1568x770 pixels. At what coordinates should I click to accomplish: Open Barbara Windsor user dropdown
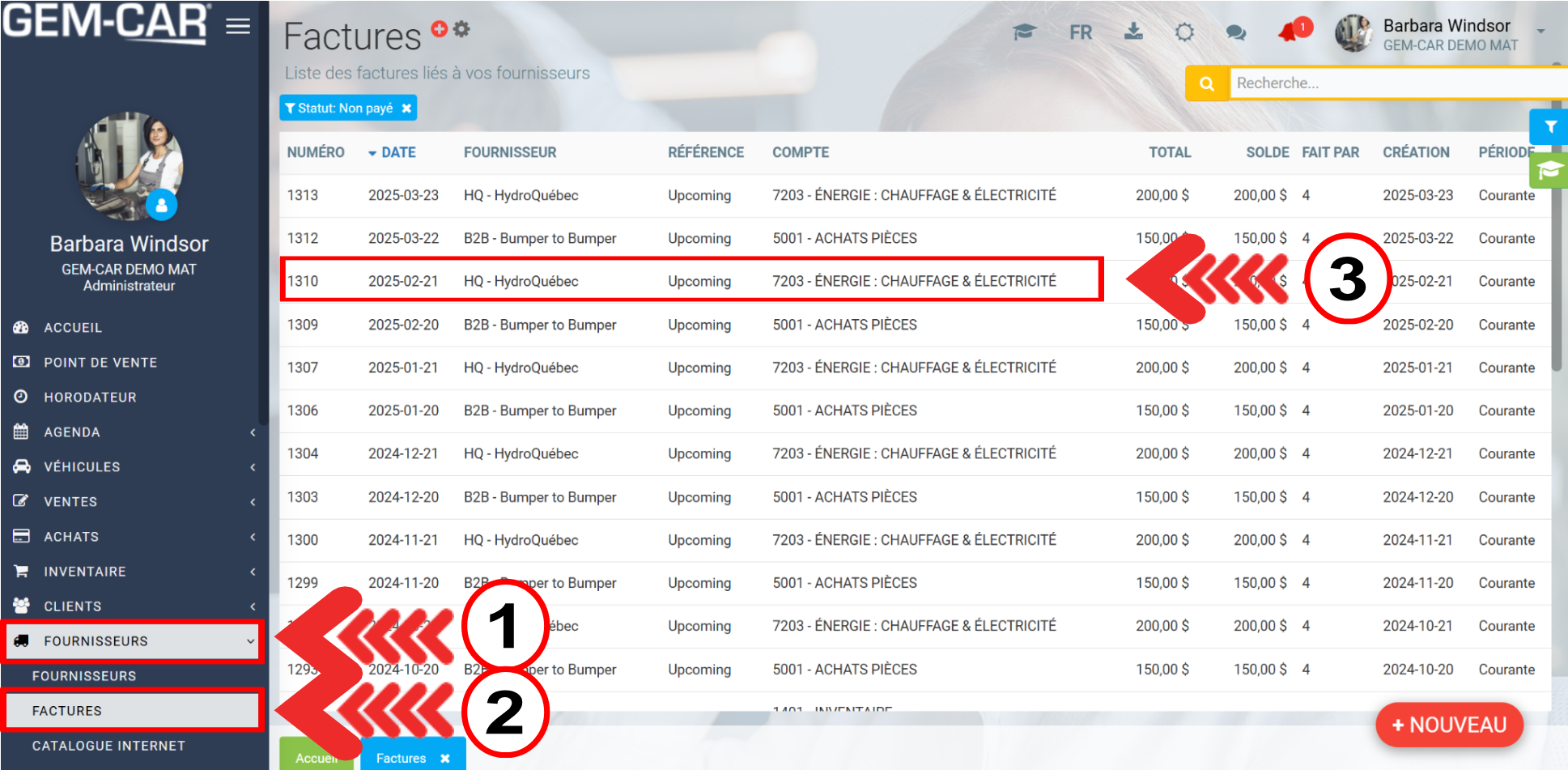point(1540,32)
